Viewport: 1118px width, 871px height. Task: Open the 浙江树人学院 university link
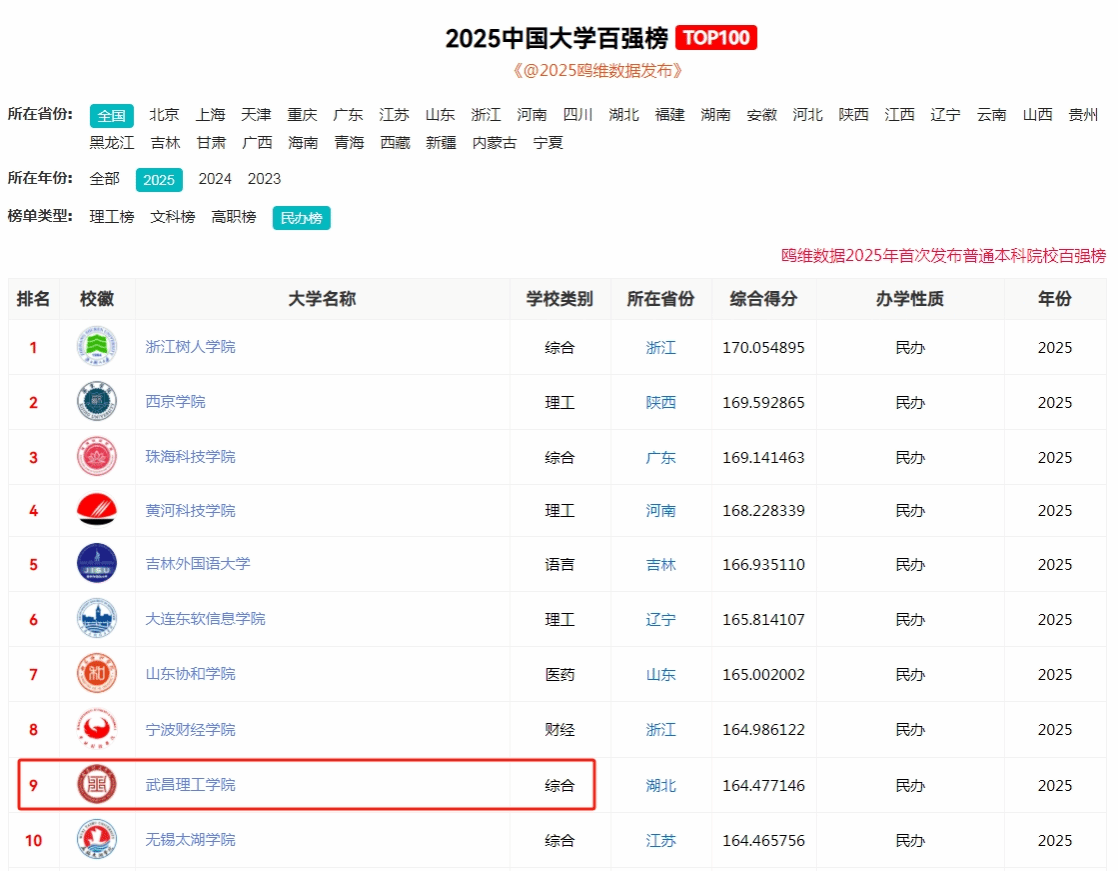[x=191, y=347]
